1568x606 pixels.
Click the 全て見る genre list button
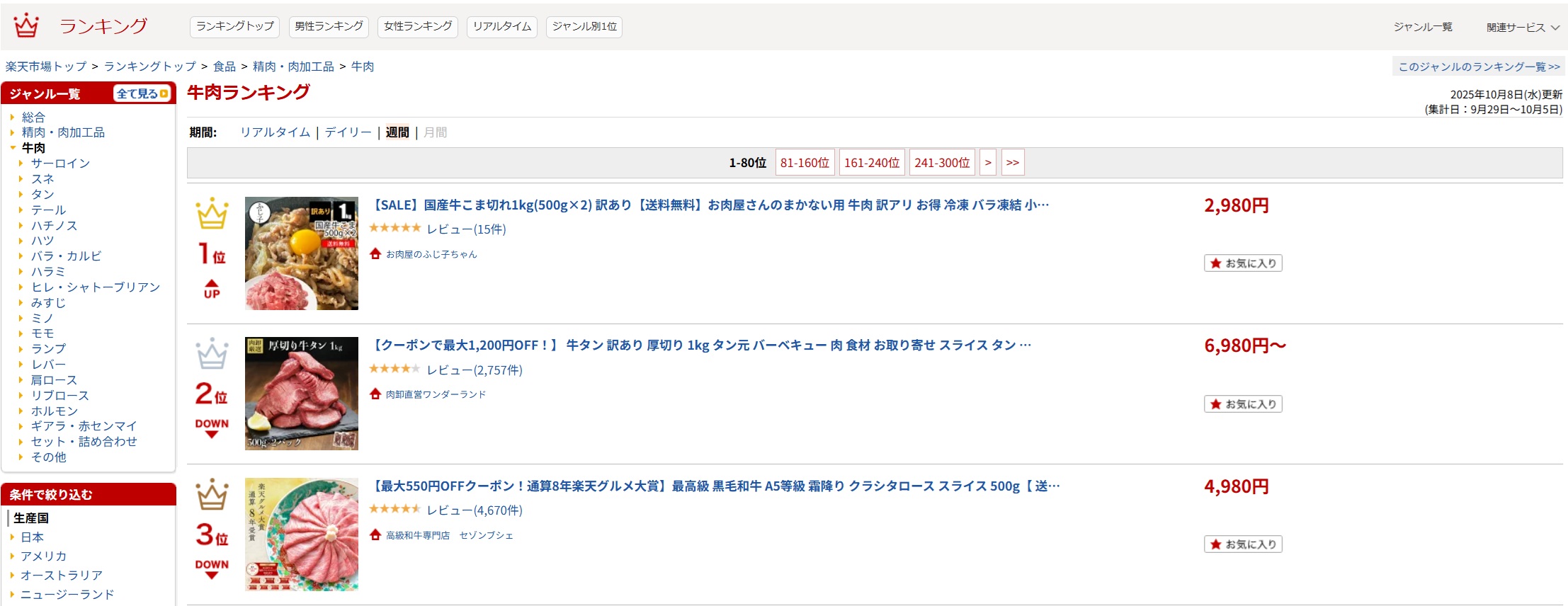click(x=142, y=93)
